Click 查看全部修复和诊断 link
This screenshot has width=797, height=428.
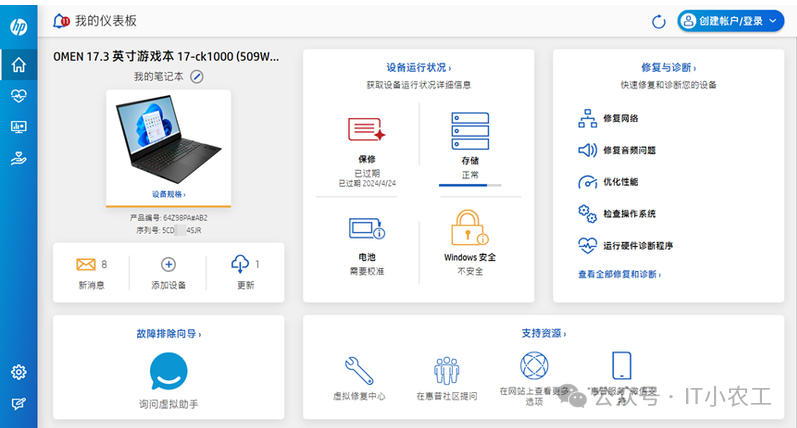(619, 274)
